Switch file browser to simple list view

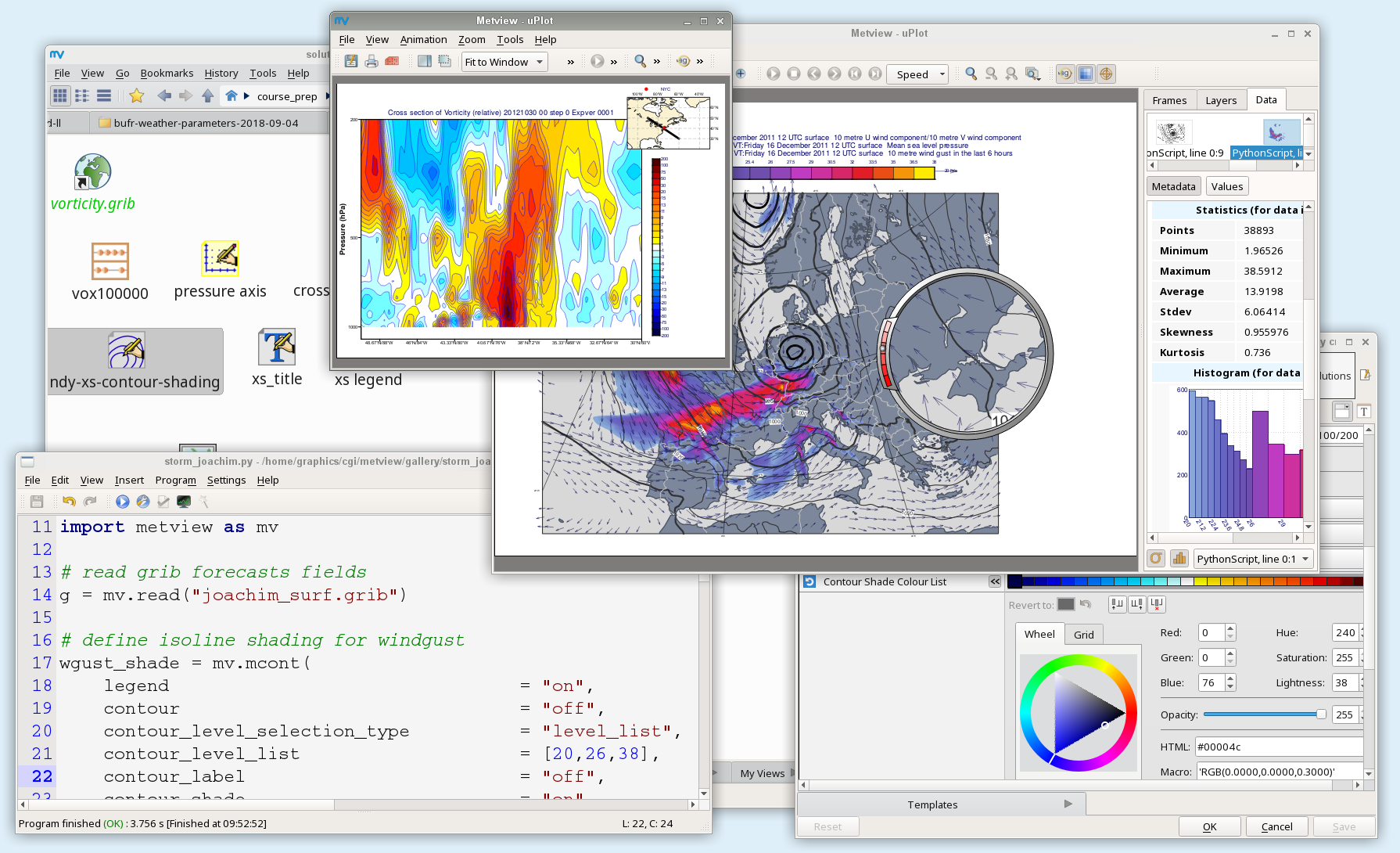click(82, 95)
